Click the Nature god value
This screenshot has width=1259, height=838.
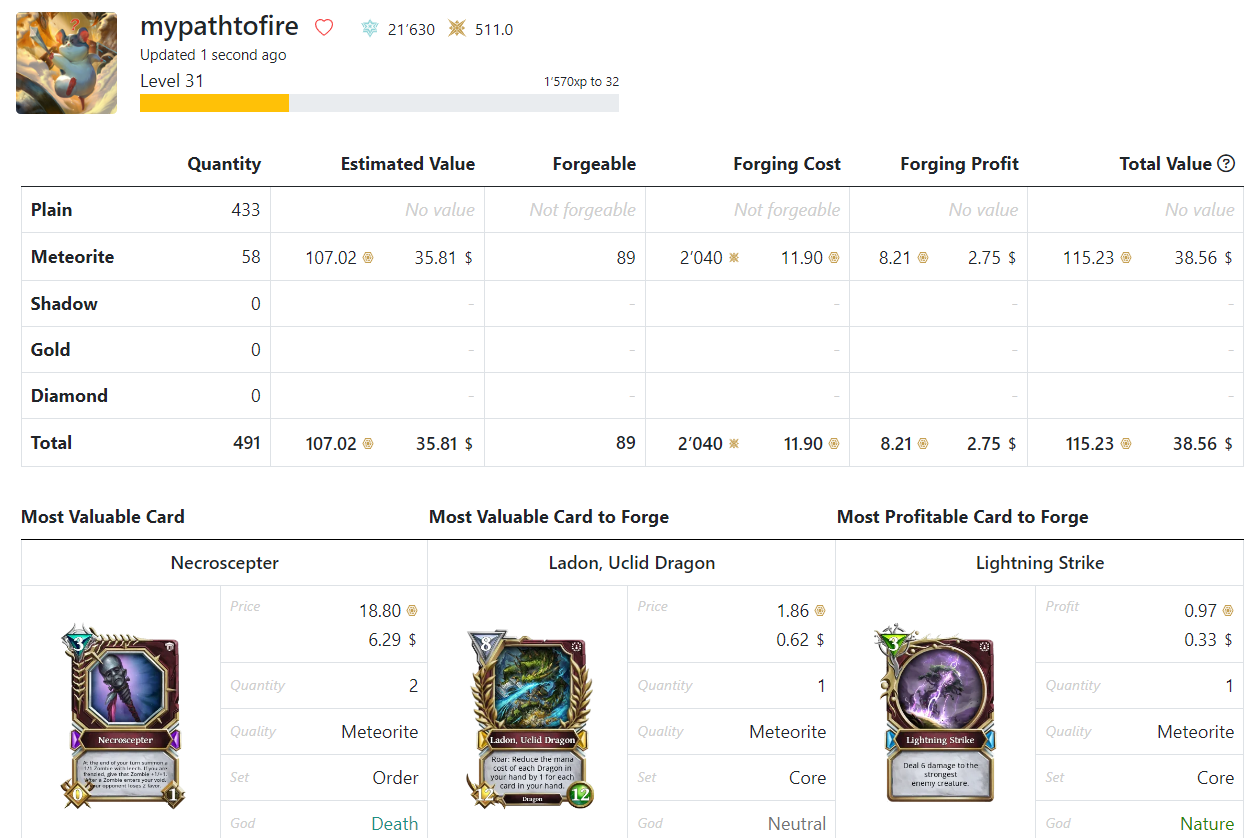tap(1207, 824)
